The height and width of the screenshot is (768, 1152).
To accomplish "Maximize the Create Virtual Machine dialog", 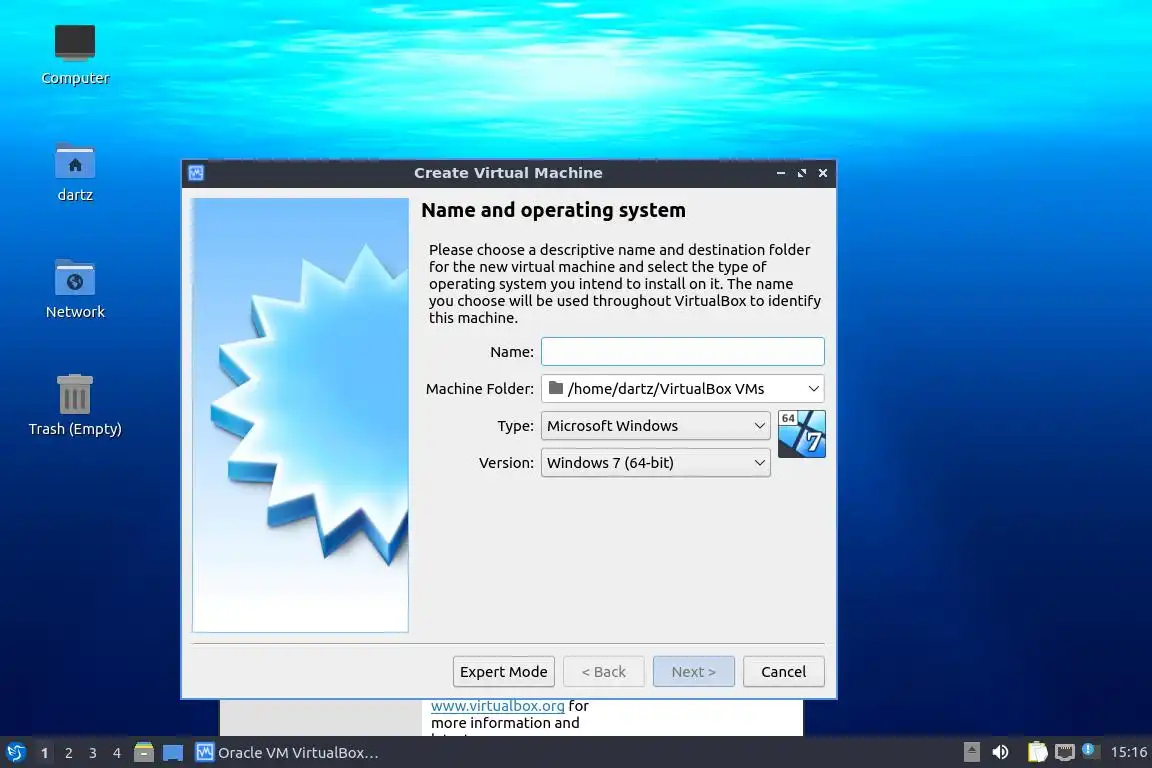I will 802,173.
